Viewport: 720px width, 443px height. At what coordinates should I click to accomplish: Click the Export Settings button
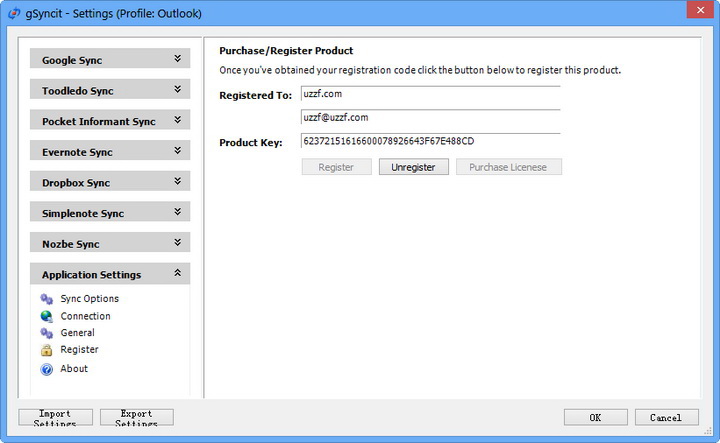point(137,417)
